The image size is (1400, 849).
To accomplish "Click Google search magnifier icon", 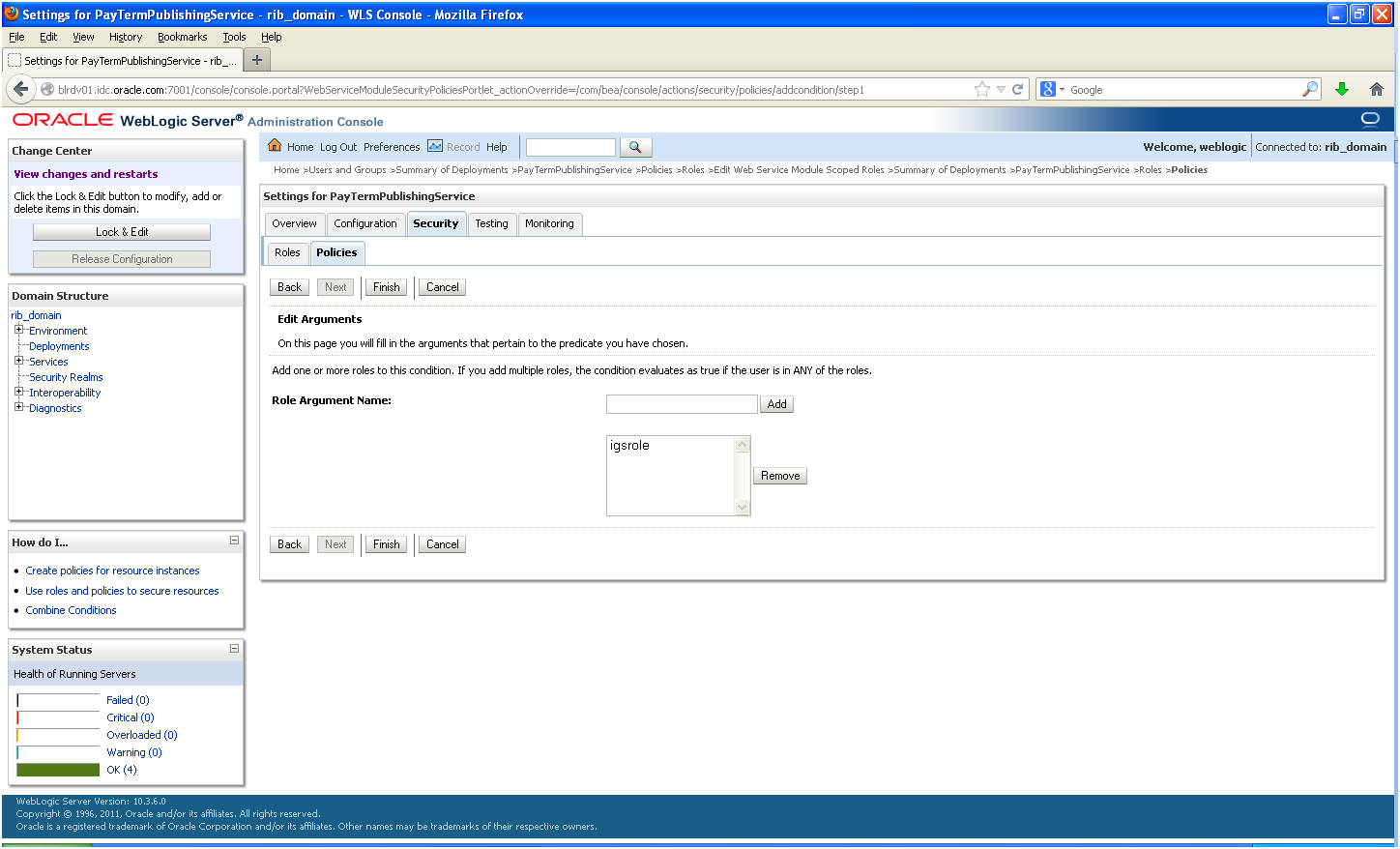I will click(x=1310, y=89).
